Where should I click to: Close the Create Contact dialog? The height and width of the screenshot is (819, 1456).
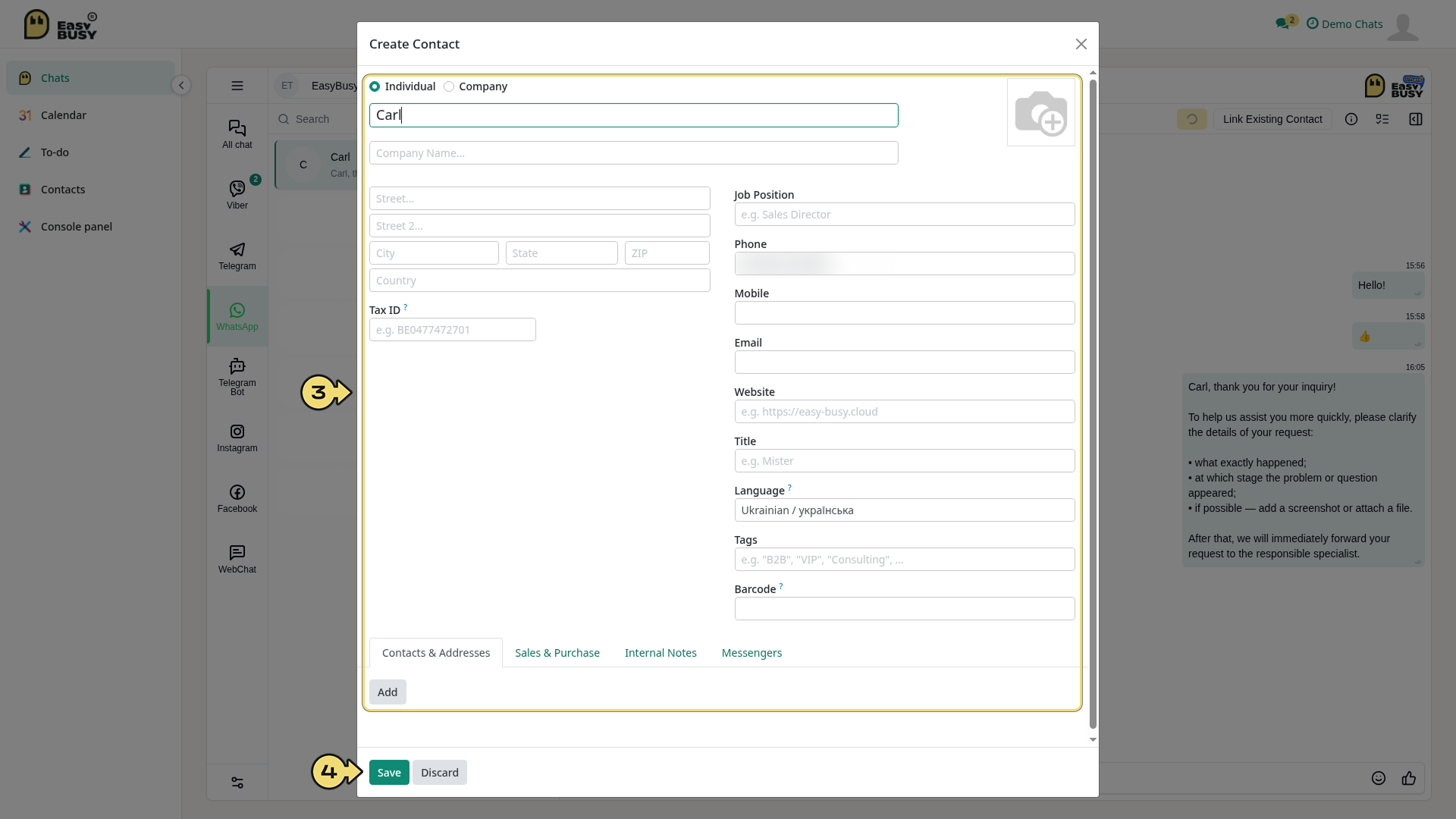pyautogui.click(x=1081, y=44)
